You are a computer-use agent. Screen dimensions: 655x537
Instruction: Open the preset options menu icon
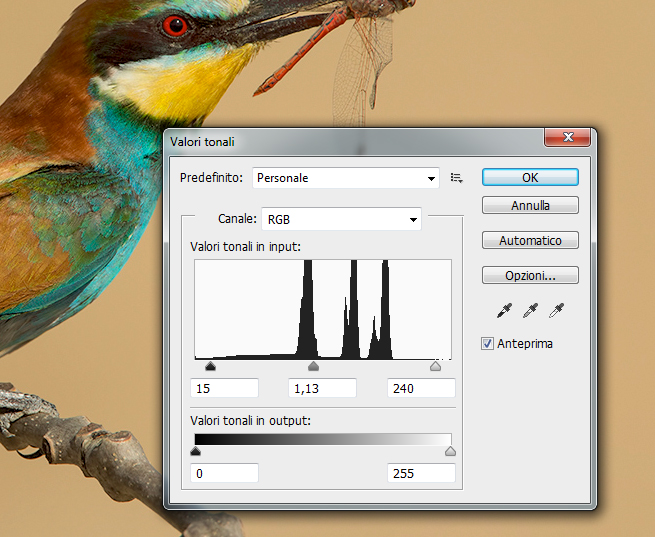tap(457, 178)
